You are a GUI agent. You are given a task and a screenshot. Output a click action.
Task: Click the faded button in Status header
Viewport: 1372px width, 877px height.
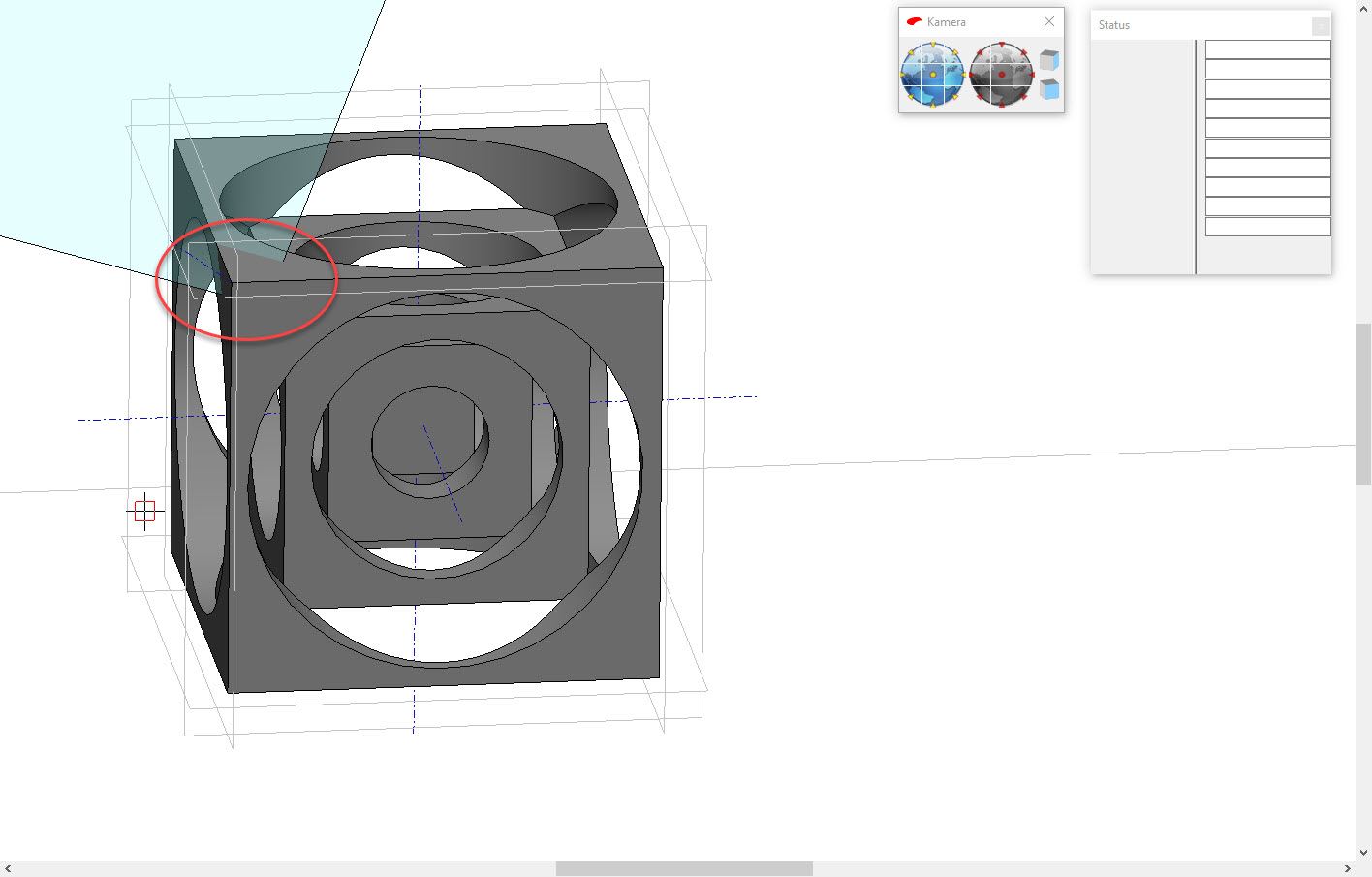[1321, 26]
